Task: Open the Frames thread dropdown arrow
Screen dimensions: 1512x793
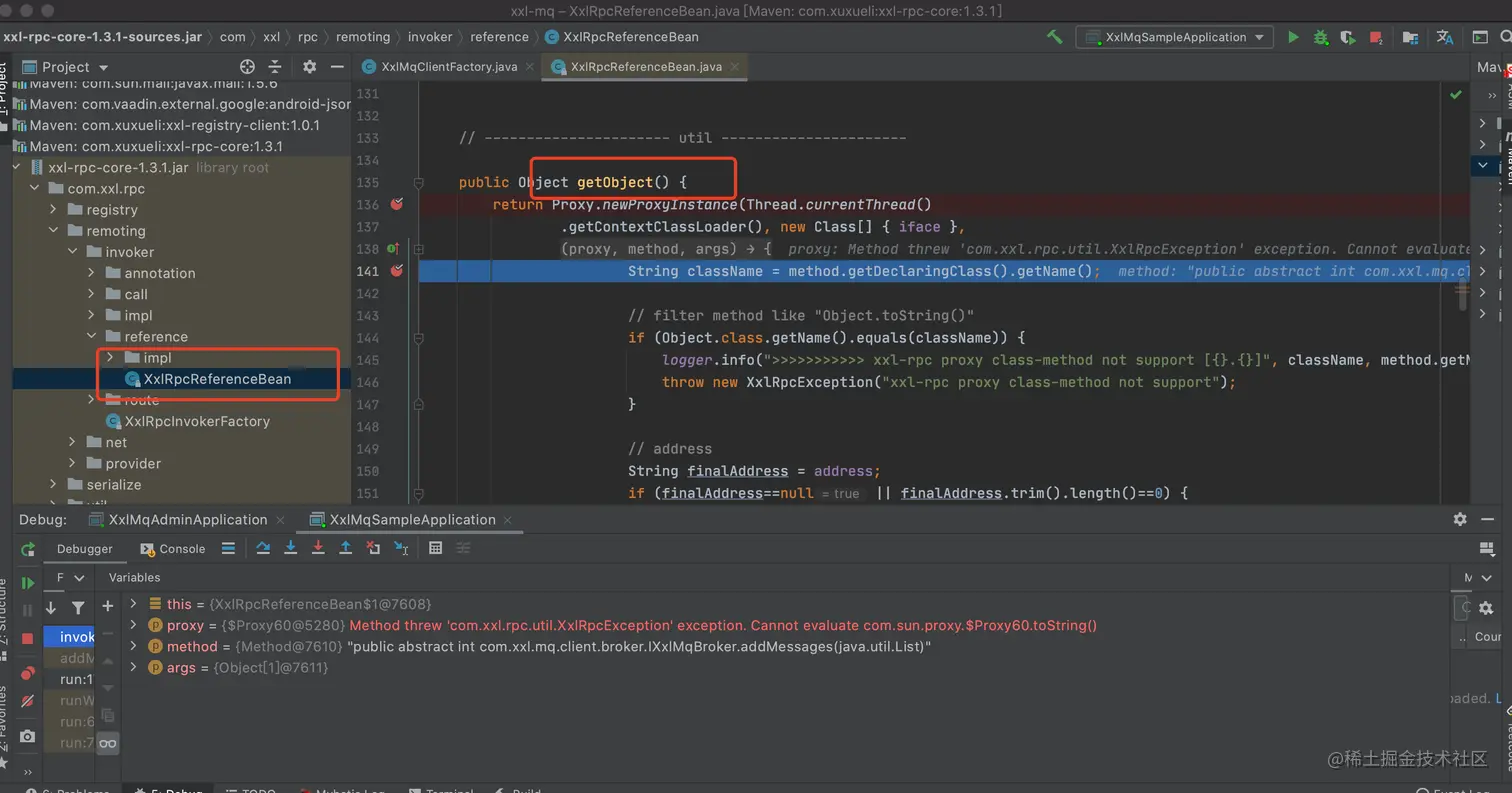Action: [x=80, y=577]
